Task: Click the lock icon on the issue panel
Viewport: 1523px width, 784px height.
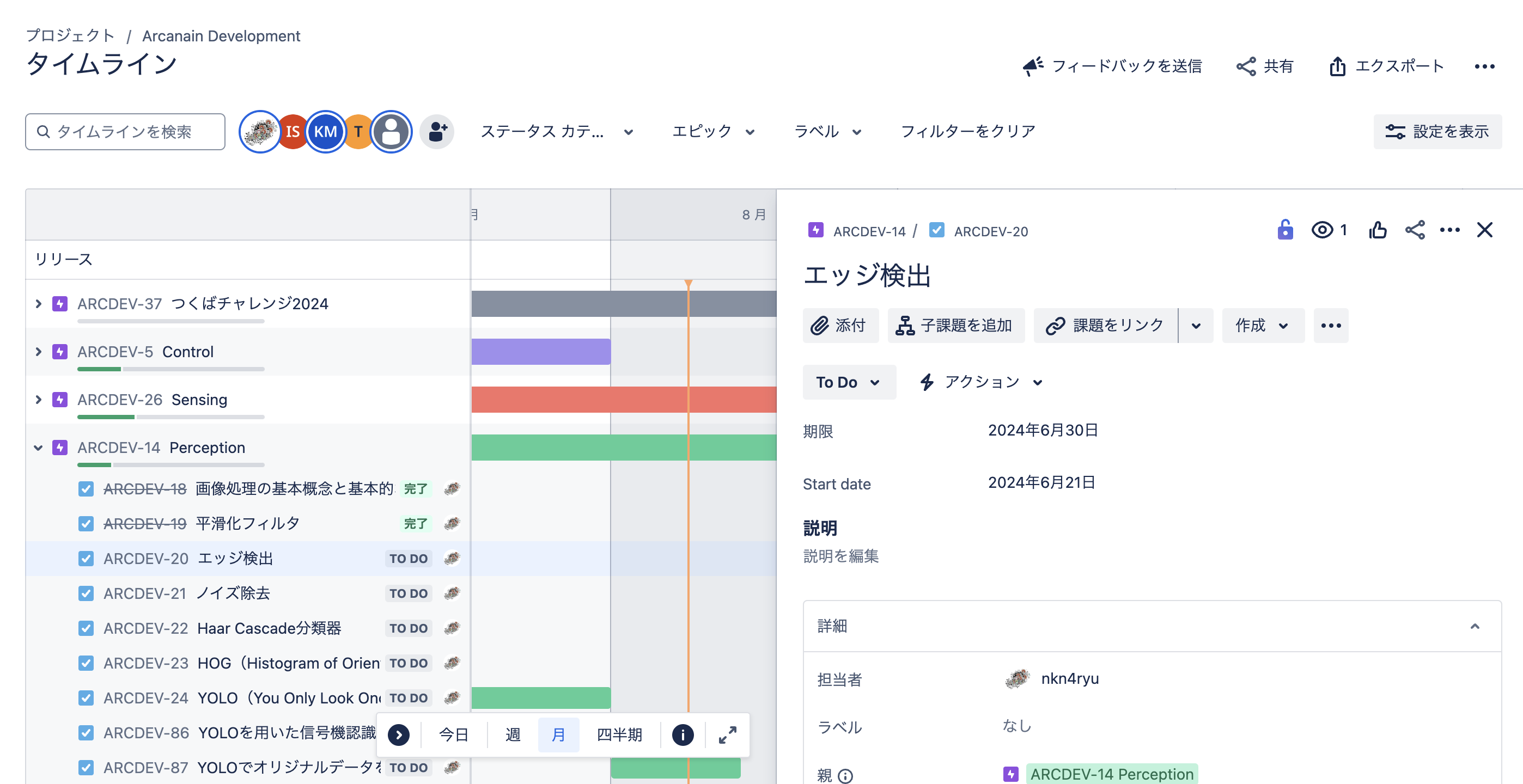Action: click(1285, 230)
